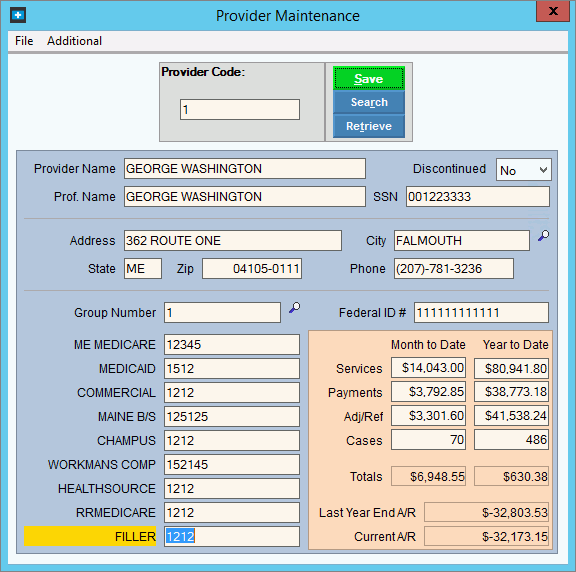Select the SSN input field
The height and width of the screenshot is (572, 576).
(478, 197)
